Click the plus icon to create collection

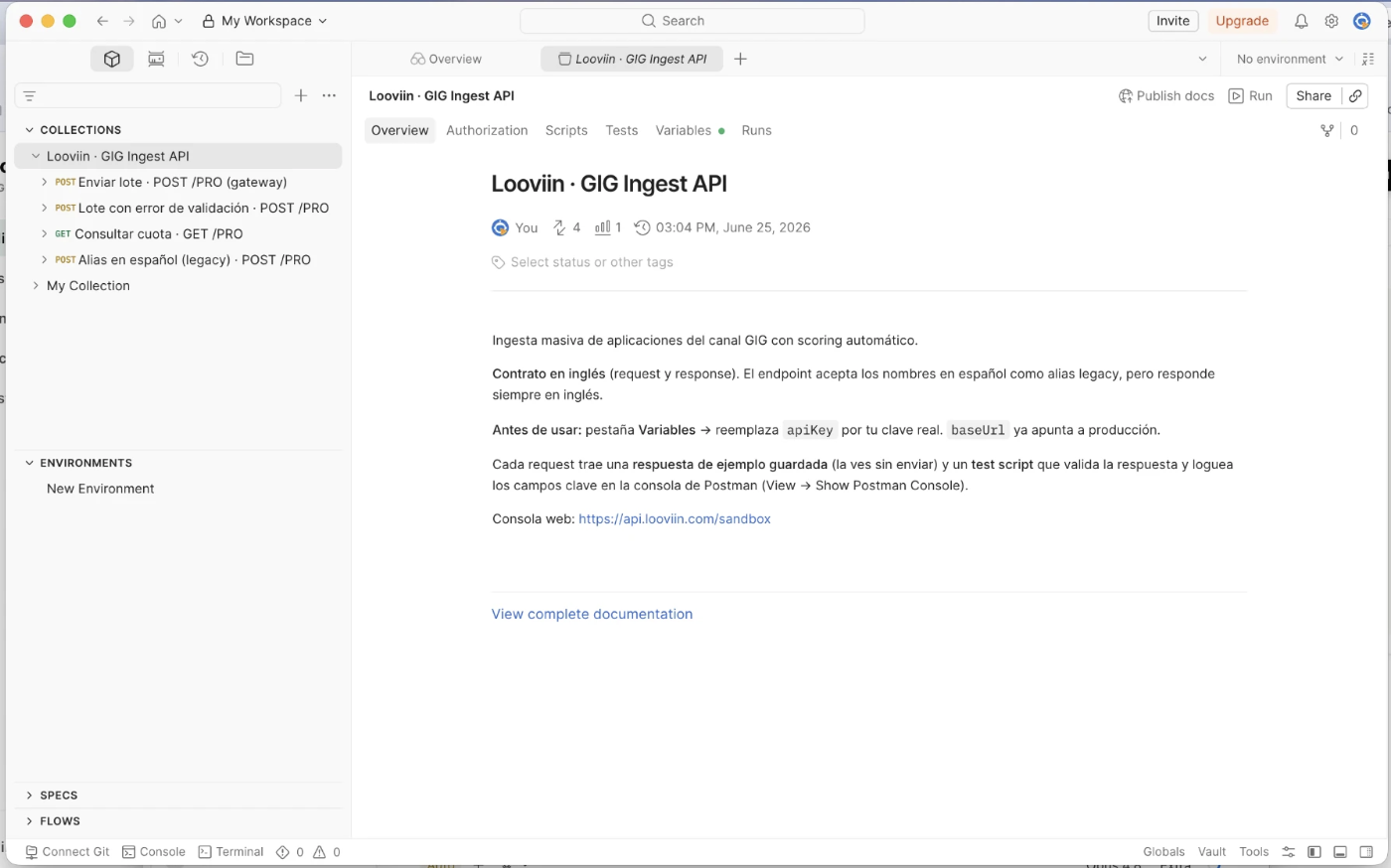click(301, 95)
